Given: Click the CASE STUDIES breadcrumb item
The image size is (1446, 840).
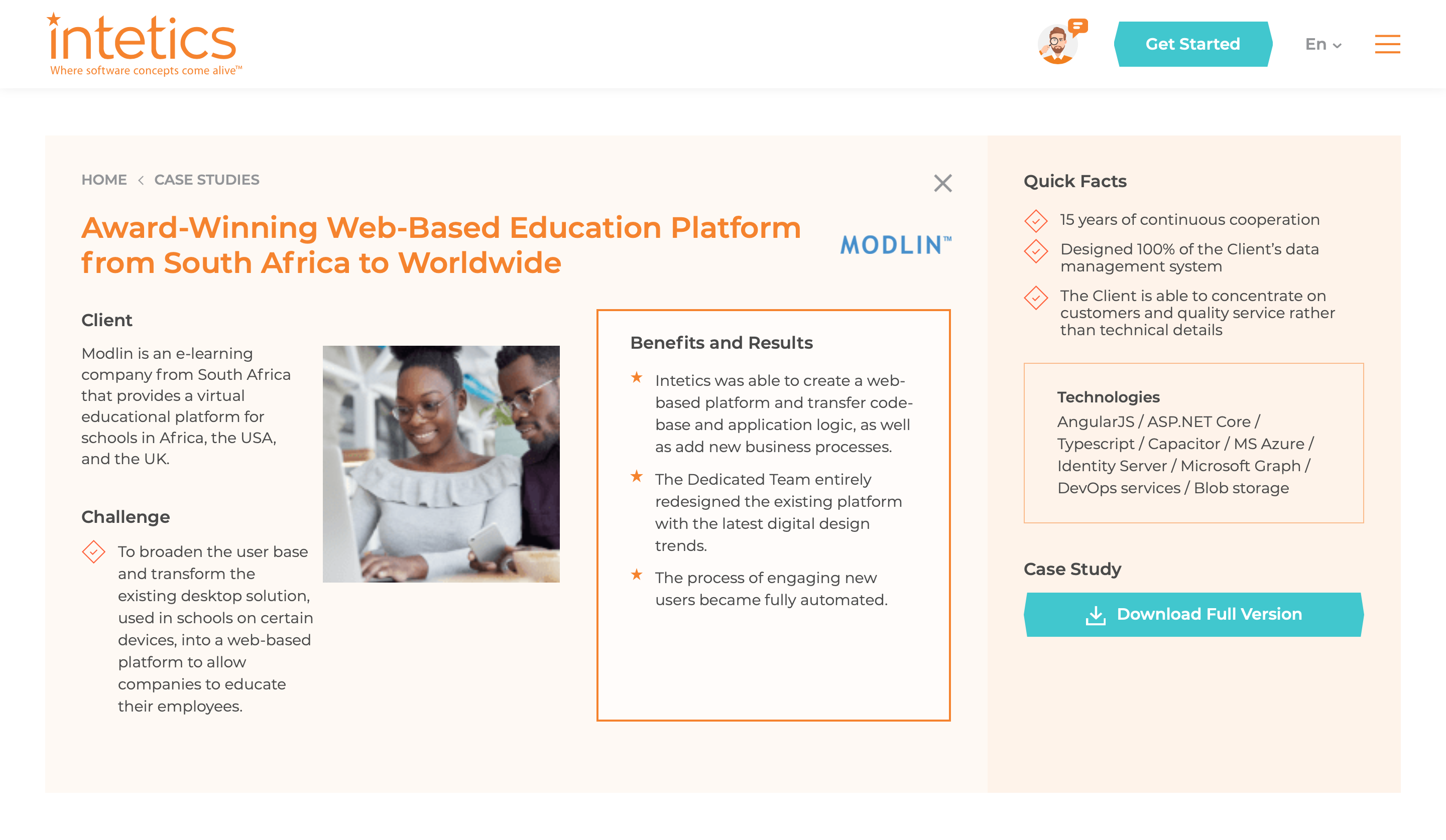Looking at the screenshot, I should pyautogui.click(x=207, y=179).
